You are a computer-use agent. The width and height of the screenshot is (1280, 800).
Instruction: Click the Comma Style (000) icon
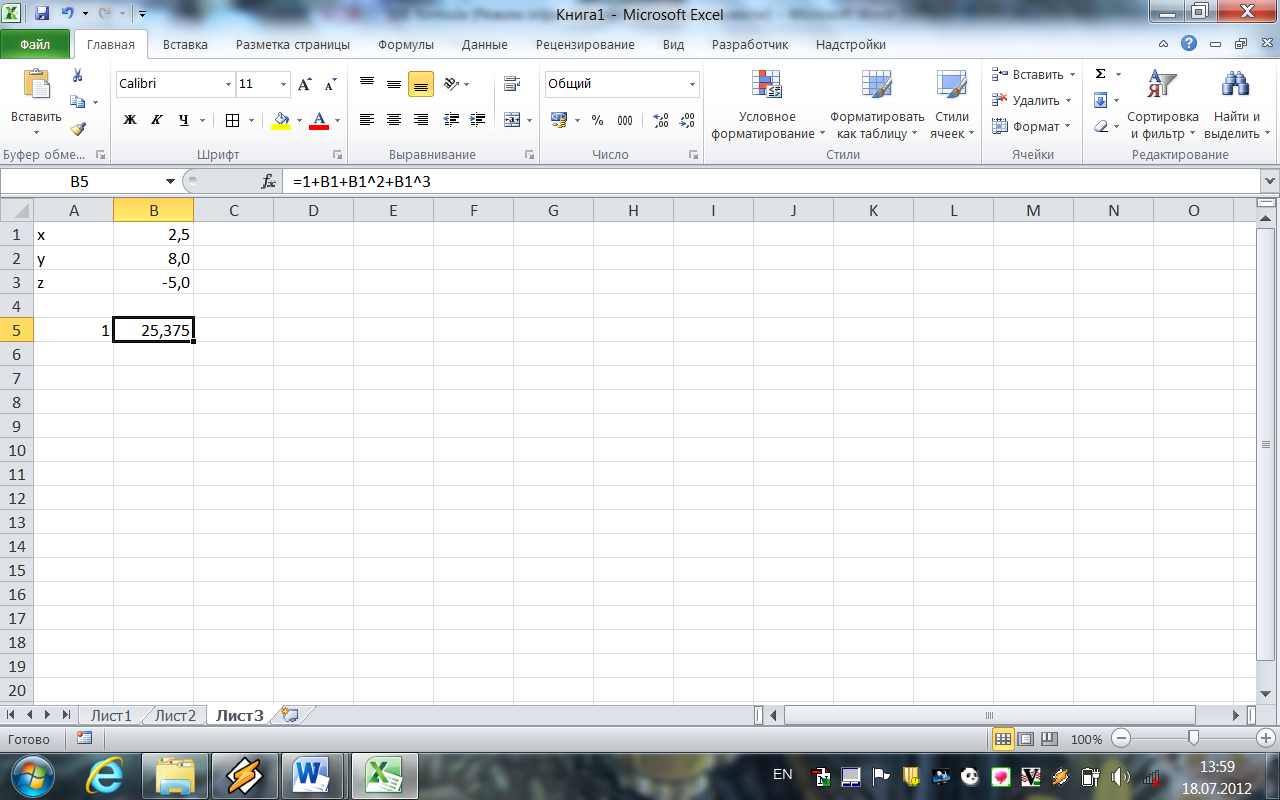point(625,120)
